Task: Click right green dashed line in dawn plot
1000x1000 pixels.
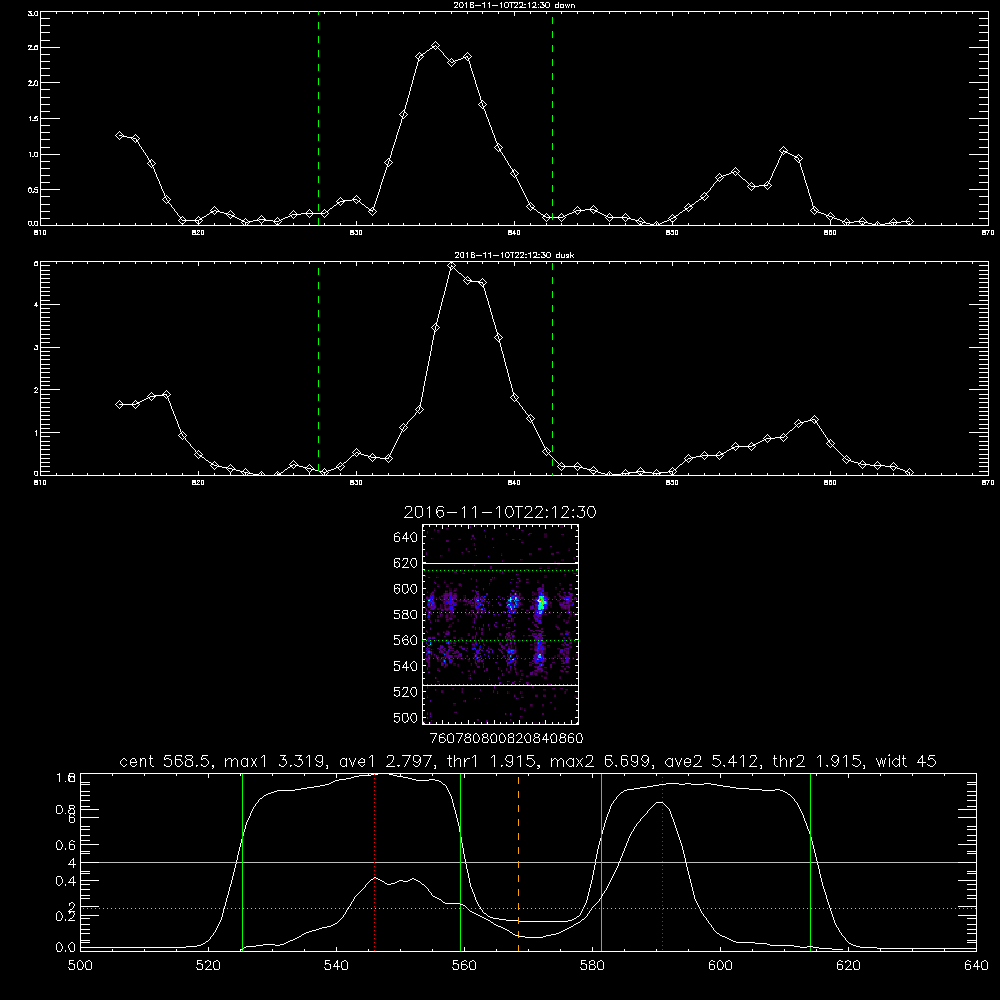Action: [x=552, y=119]
